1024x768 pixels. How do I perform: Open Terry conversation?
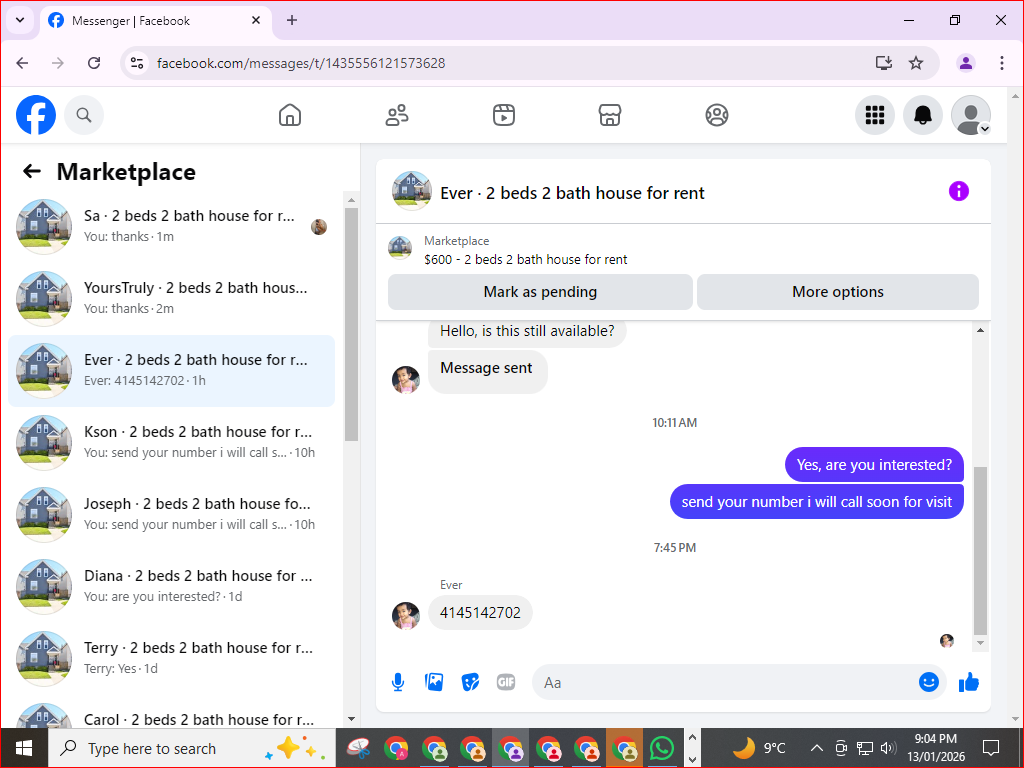coord(172,658)
